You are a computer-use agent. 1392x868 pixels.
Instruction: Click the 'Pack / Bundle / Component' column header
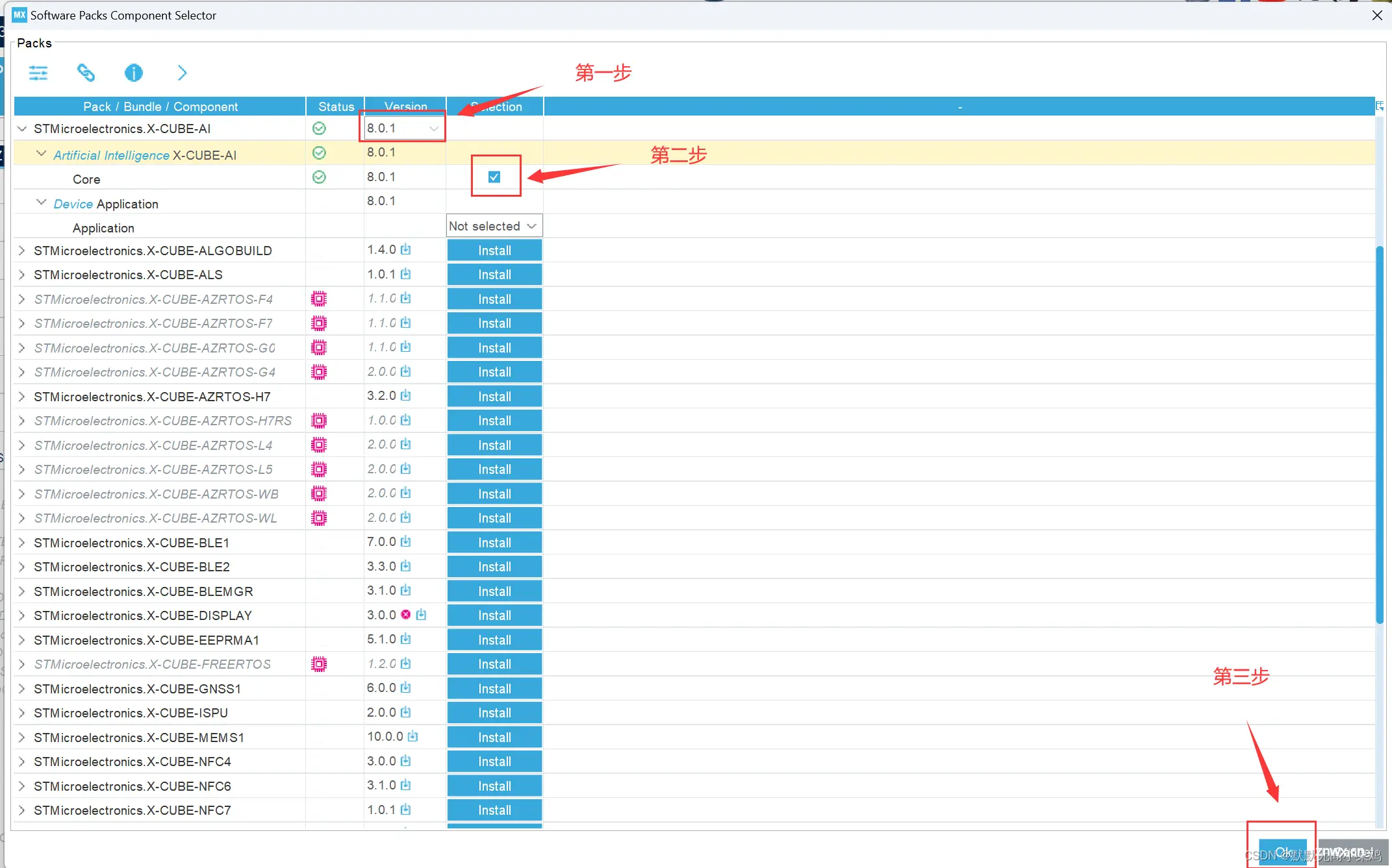[x=160, y=106]
